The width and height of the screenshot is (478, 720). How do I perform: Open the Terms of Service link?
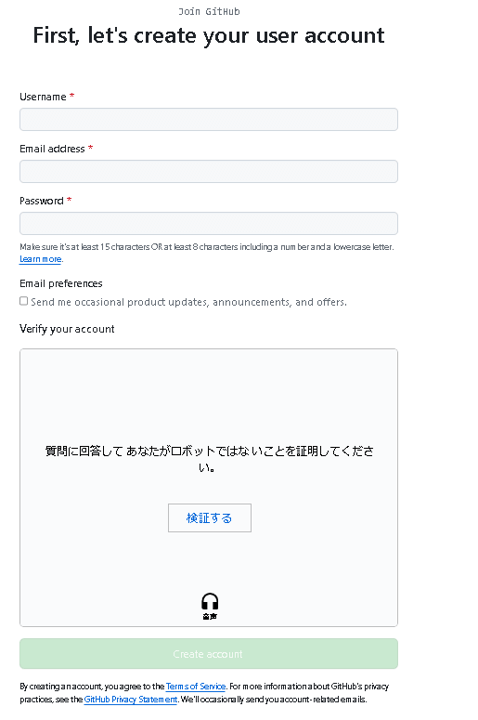[196, 686]
